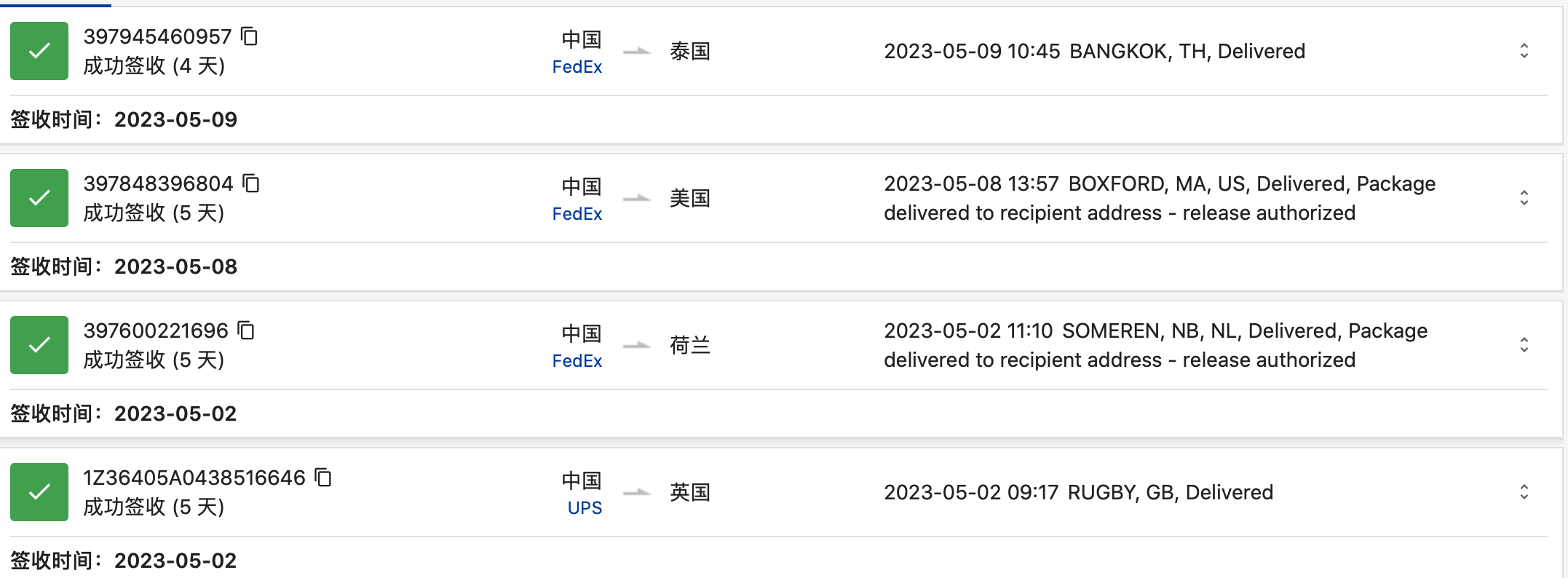Expand details of the BOXFORD, MA delivery
This screenshot has width=1568, height=578.
pos(1524,198)
